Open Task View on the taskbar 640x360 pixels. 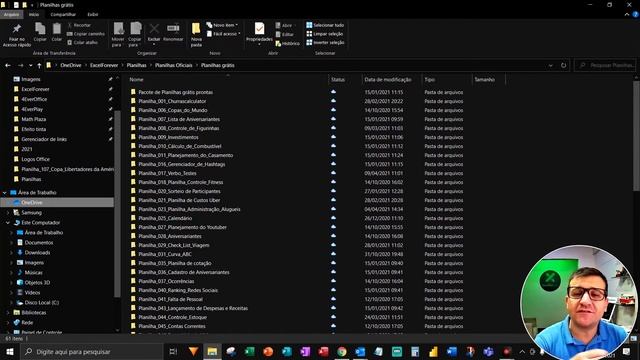point(173,351)
